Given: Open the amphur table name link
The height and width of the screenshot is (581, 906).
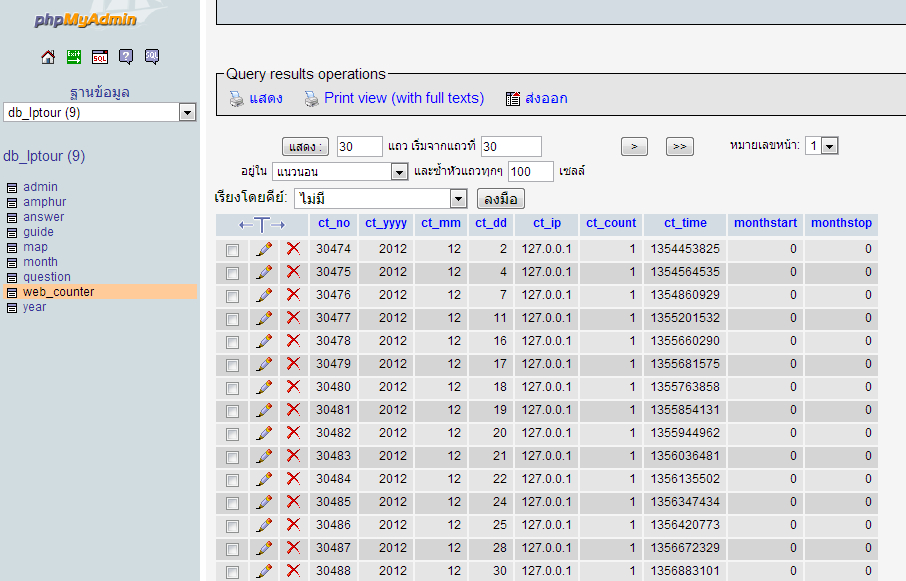Looking at the screenshot, I should [x=44, y=202].
